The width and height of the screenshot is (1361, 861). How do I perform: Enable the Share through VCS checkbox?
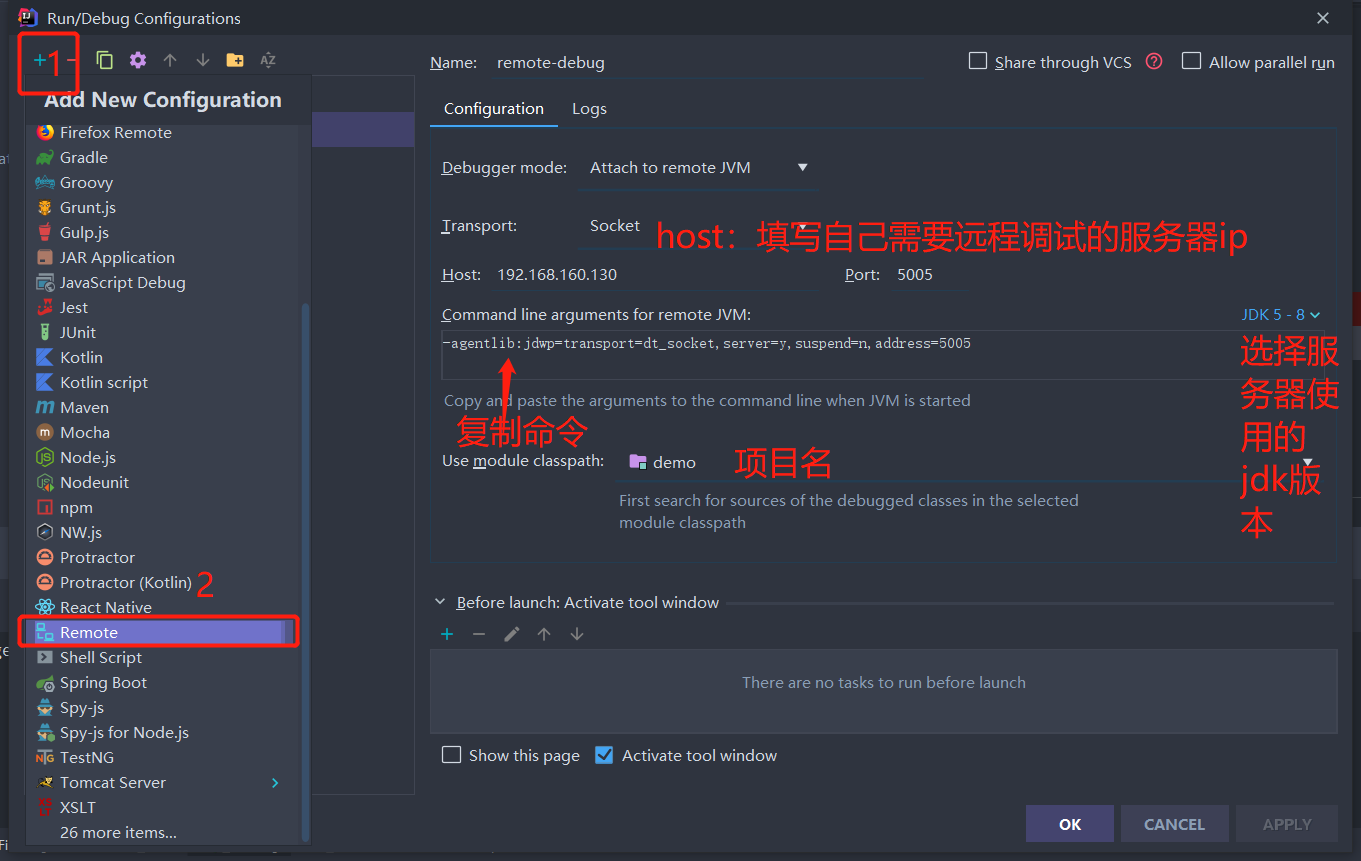click(977, 61)
